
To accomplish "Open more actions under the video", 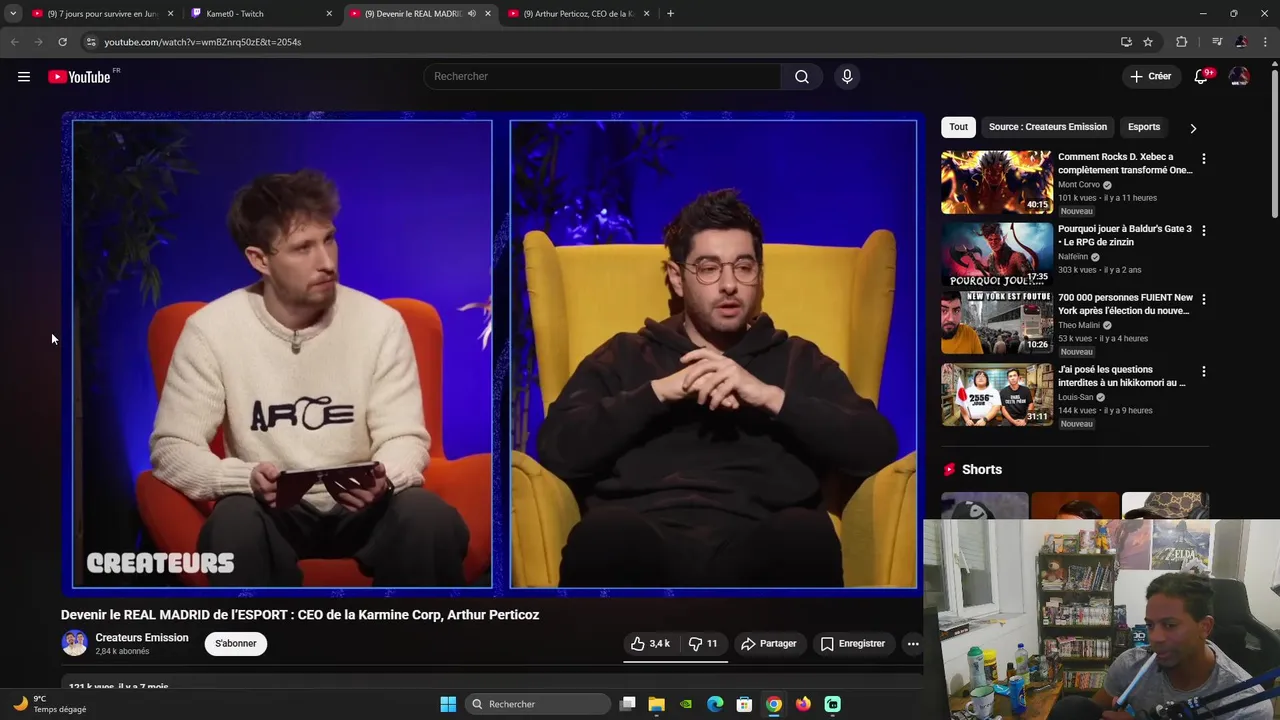I will point(913,644).
